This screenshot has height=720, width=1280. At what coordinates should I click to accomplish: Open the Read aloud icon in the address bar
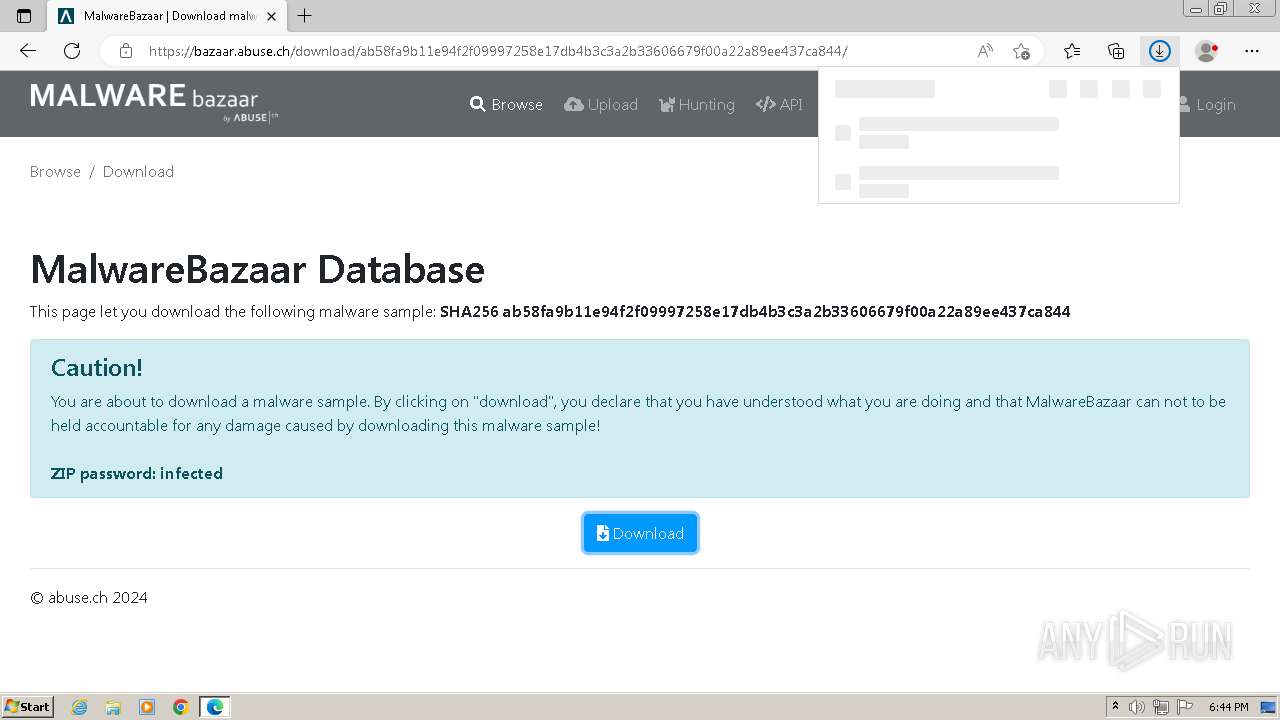click(985, 51)
